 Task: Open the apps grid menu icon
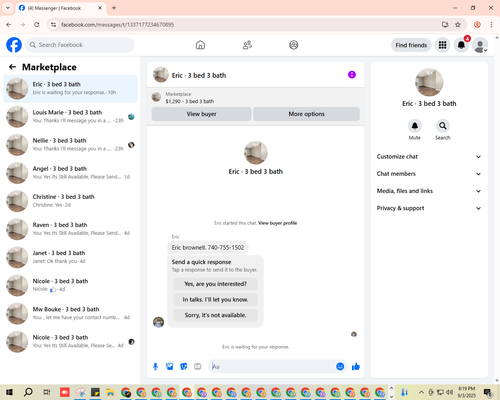tap(442, 45)
